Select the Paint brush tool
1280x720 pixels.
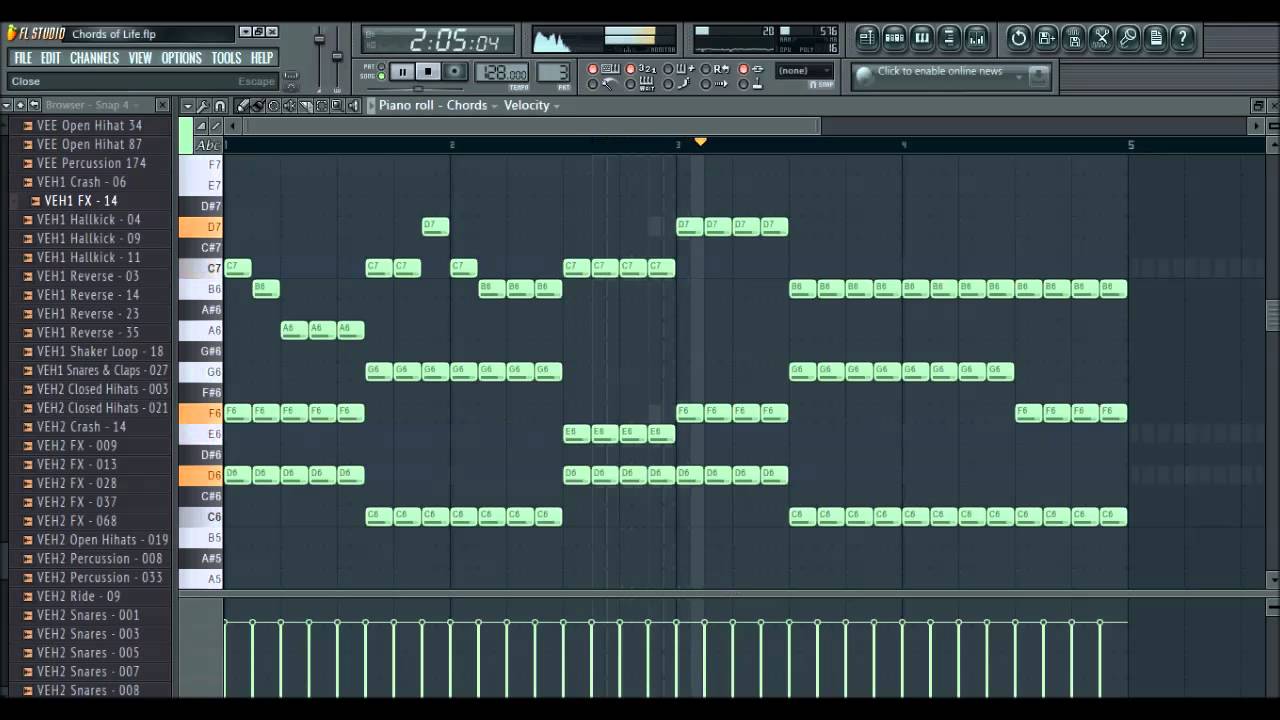(x=258, y=106)
